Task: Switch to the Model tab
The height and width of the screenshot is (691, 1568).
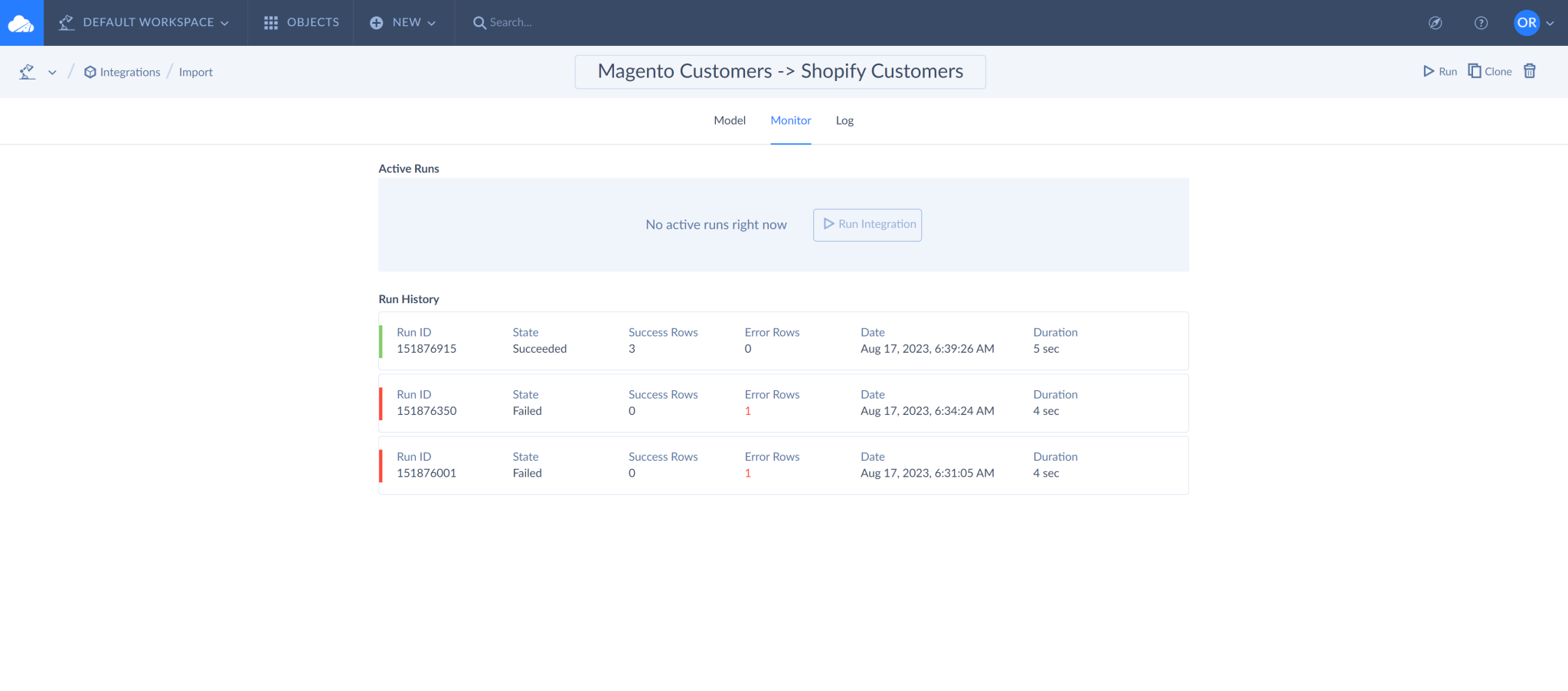Action: click(x=730, y=120)
